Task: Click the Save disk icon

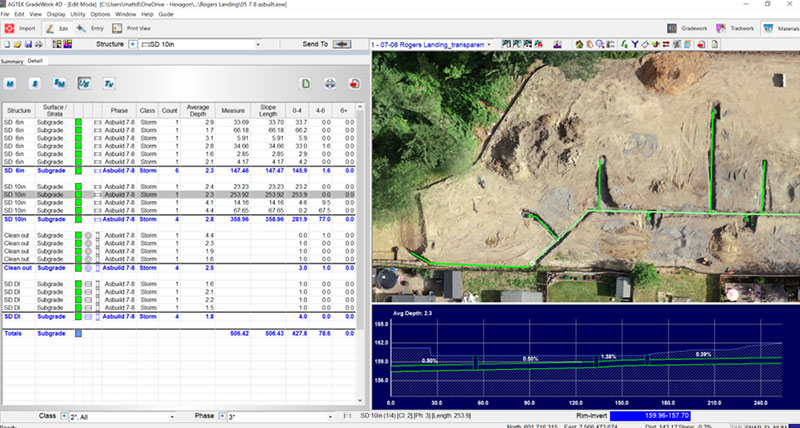Action: (28, 44)
